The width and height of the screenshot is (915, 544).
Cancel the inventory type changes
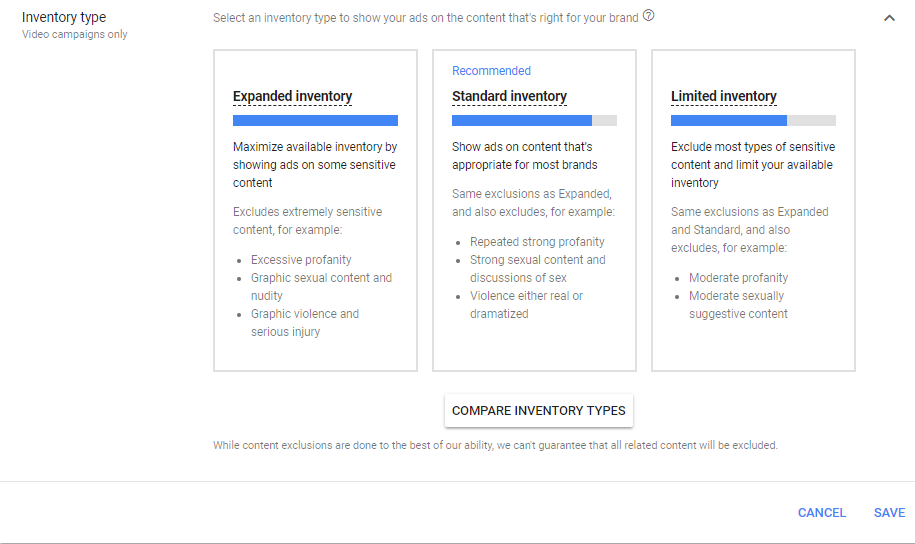pos(822,513)
